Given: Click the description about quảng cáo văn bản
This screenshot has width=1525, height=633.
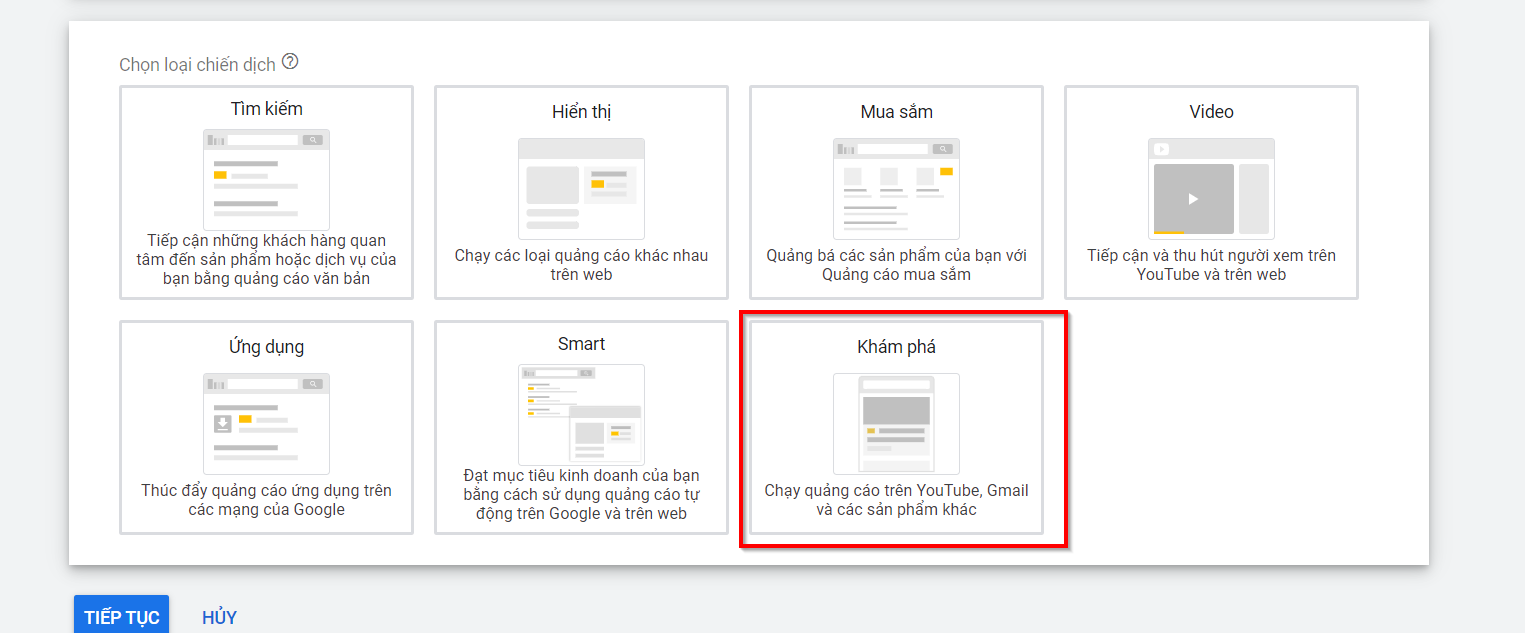Looking at the screenshot, I should [x=266, y=259].
